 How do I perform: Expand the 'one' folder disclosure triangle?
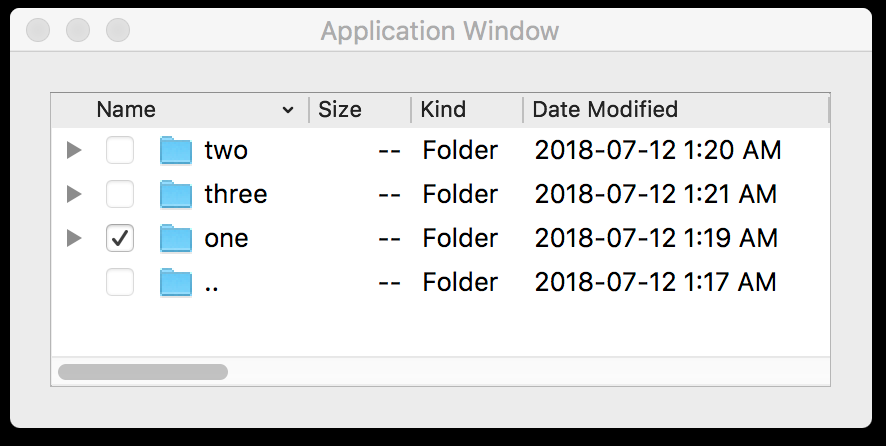(x=73, y=238)
